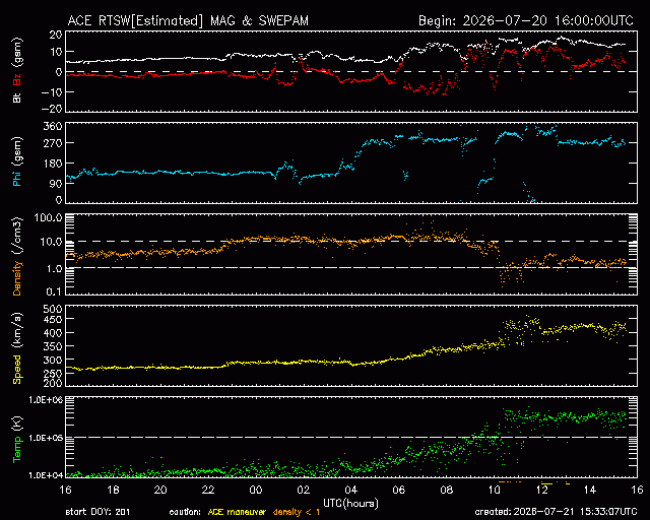The height and width of the screenshot is (520, 650).
Task: Click the "270" tick on Phi axis
Action: coord(53,143)
